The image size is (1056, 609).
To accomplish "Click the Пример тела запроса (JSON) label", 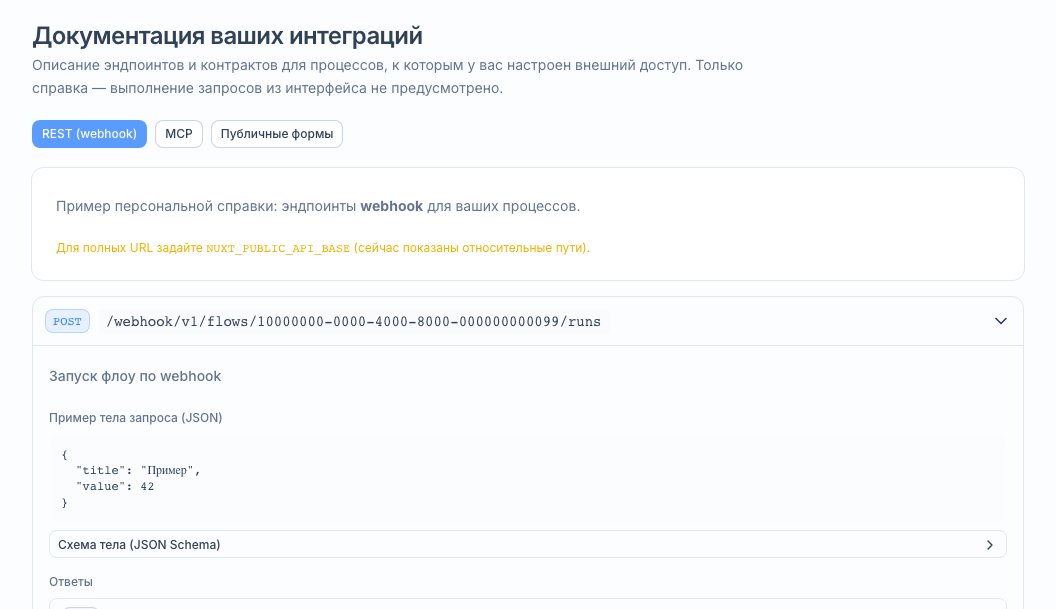I will (135, 418).
